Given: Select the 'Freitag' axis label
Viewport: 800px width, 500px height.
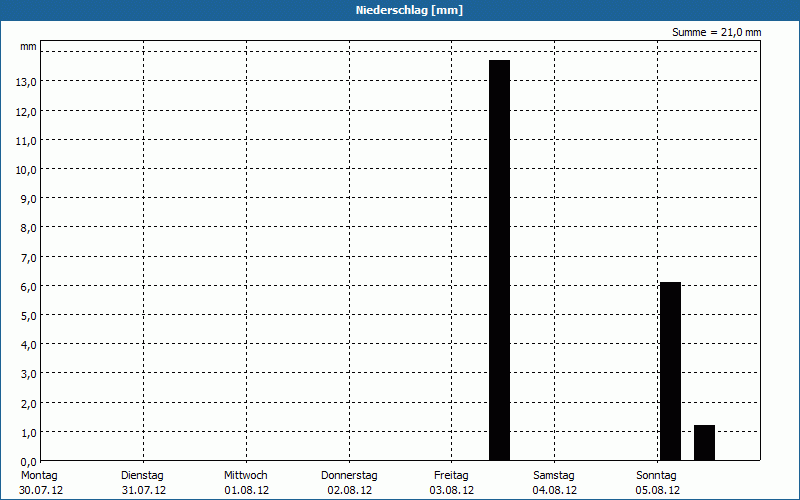Looking at the screenshot, I should 452,475.
